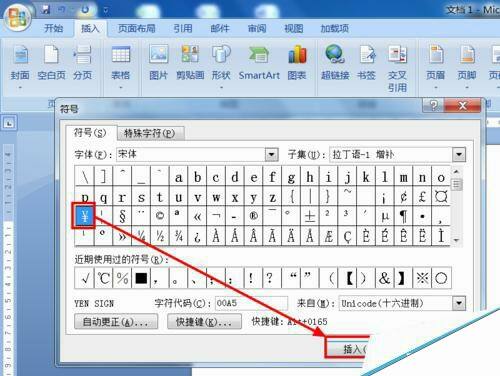Click the 字符代码 character code field

tap(251, 303)
